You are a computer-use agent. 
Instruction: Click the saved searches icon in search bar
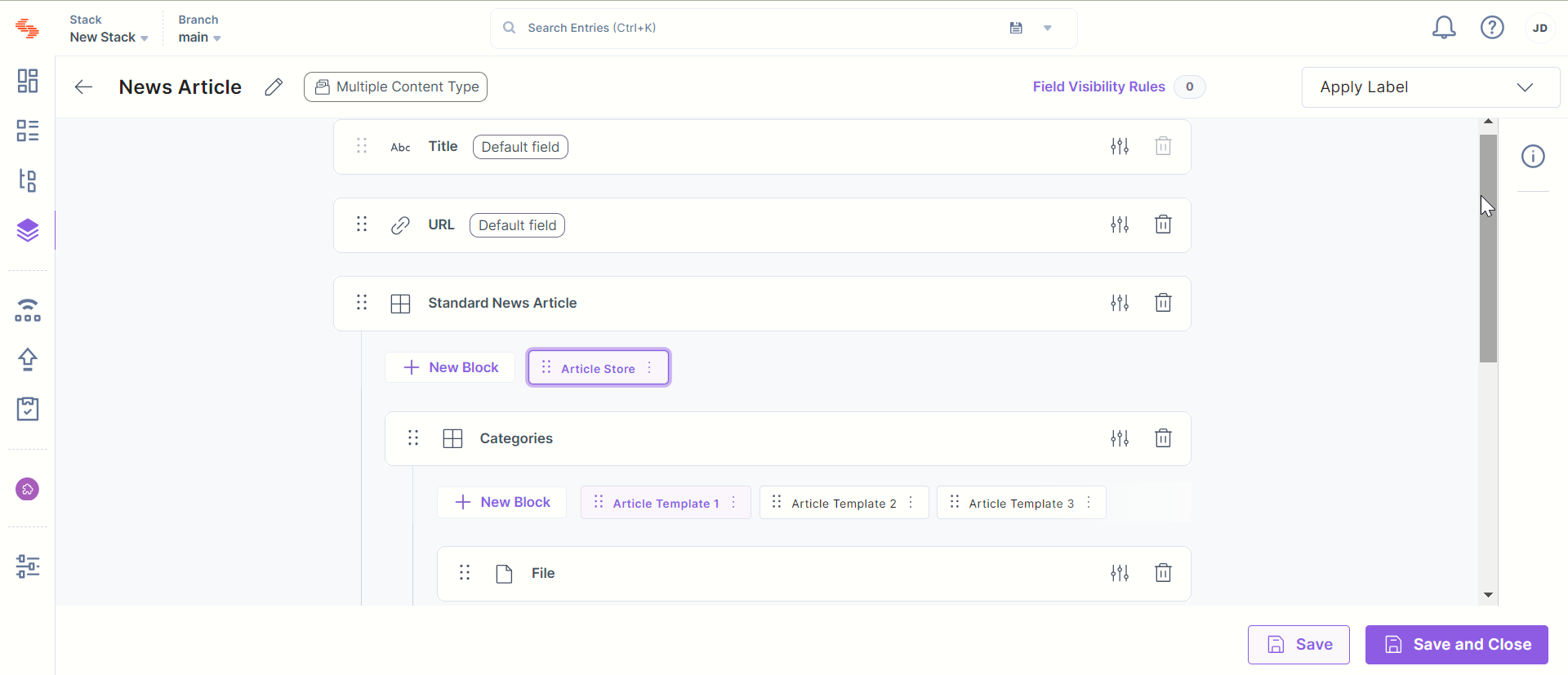[x=1016, y=28]
